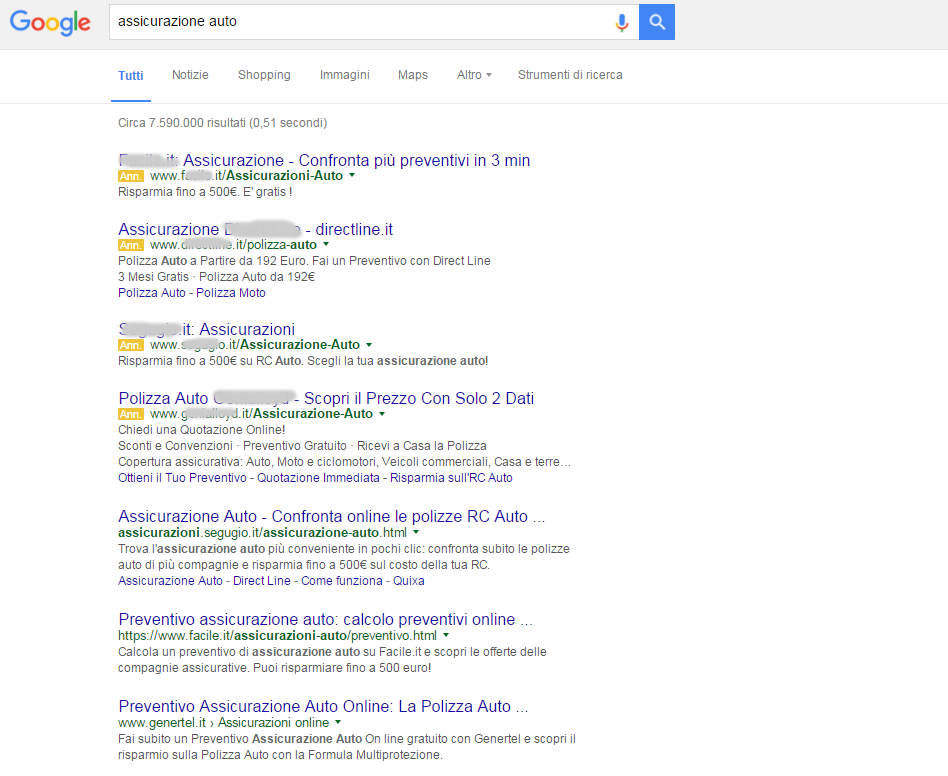Screen dimensions: 948x776
Task: Open the '.it: Assicurazioni' ad title
Action: [207, 329]
